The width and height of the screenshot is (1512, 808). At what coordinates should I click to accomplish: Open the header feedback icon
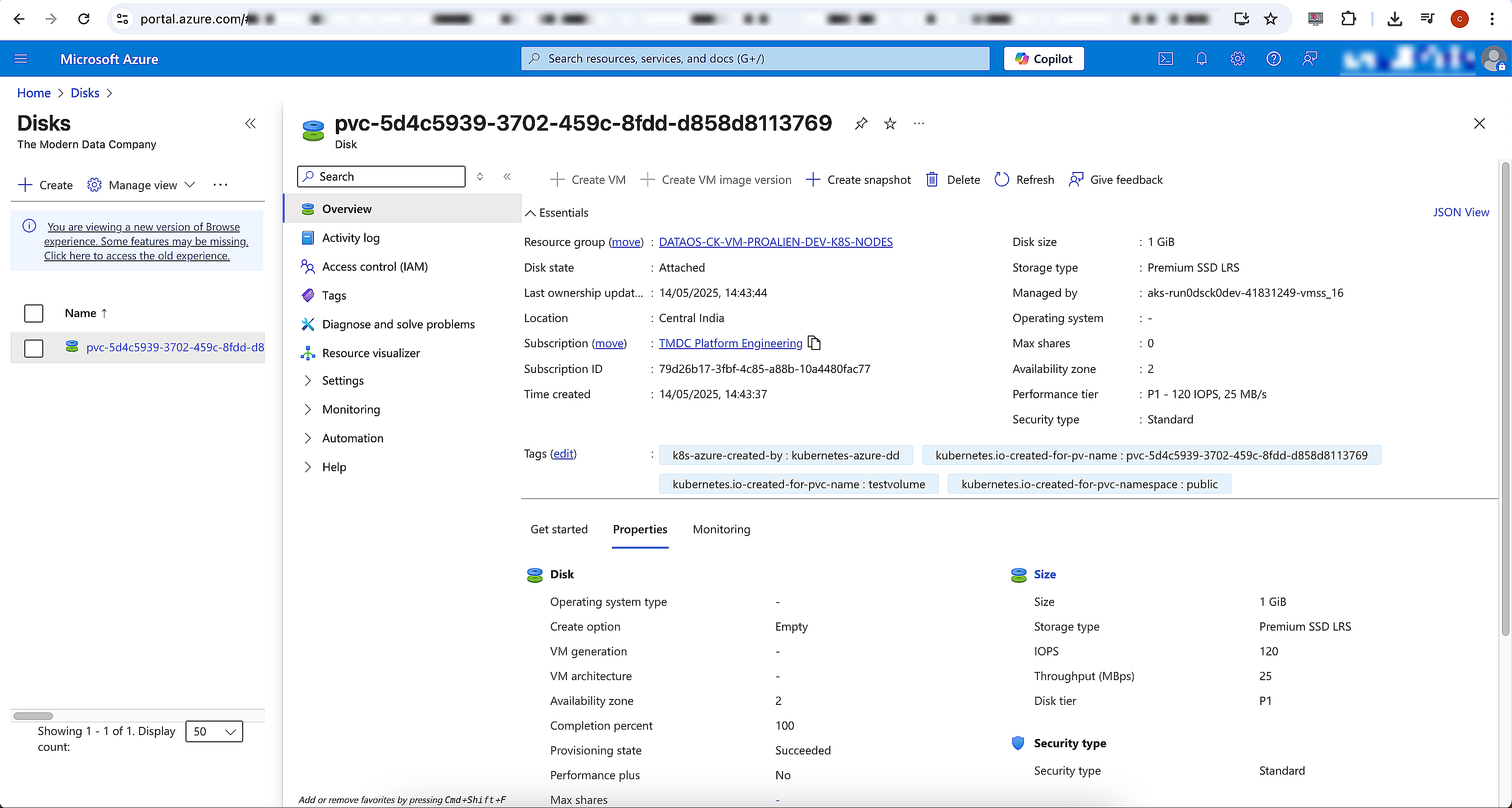(x=1309, y=59)
